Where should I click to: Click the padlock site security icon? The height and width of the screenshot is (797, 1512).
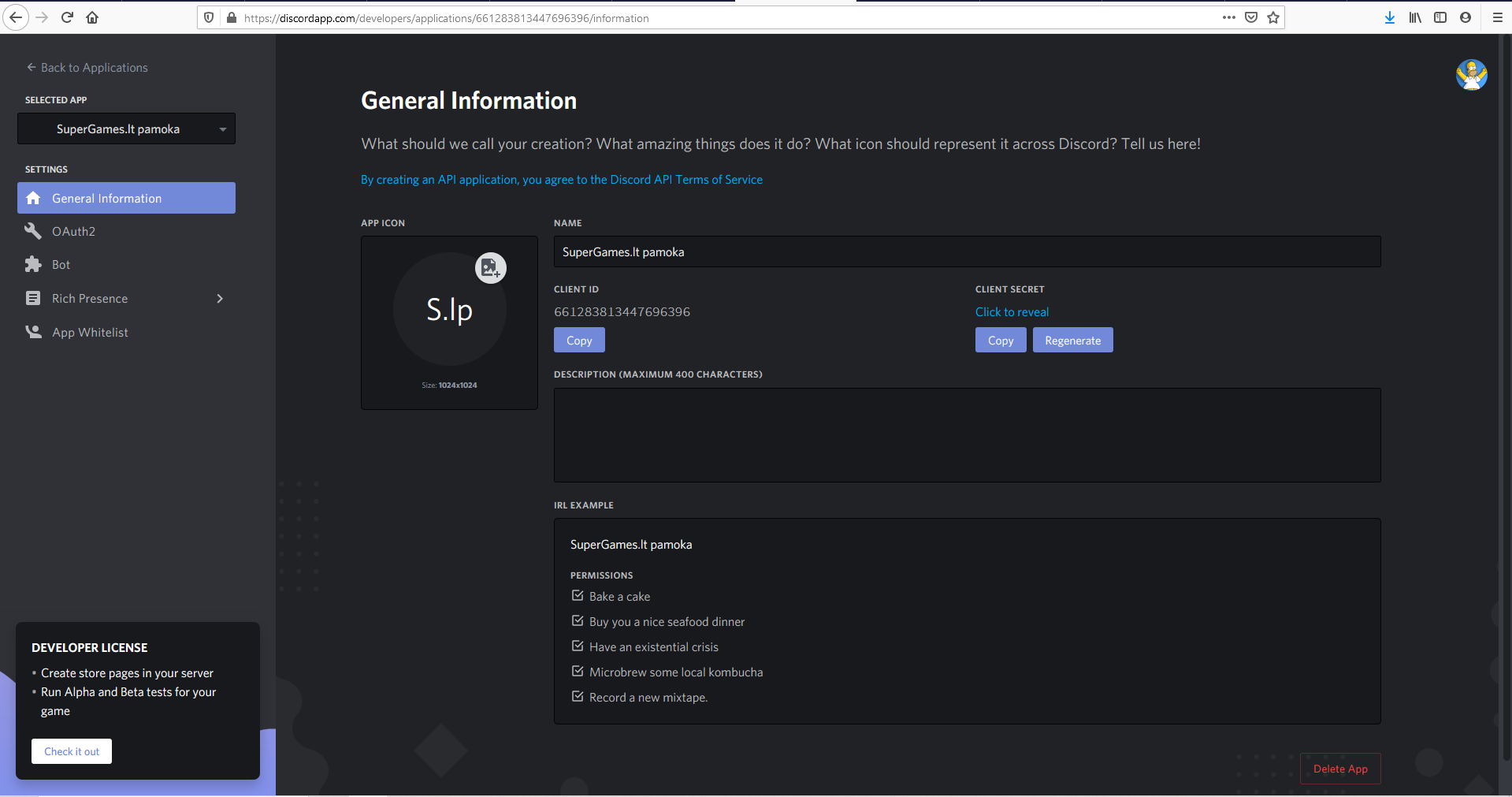[x=232, y=17]
